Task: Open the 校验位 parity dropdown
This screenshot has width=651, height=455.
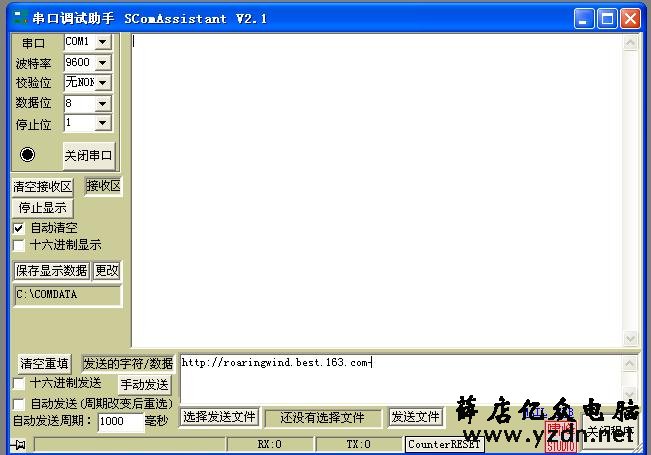Action: click(x=103, y=82)
